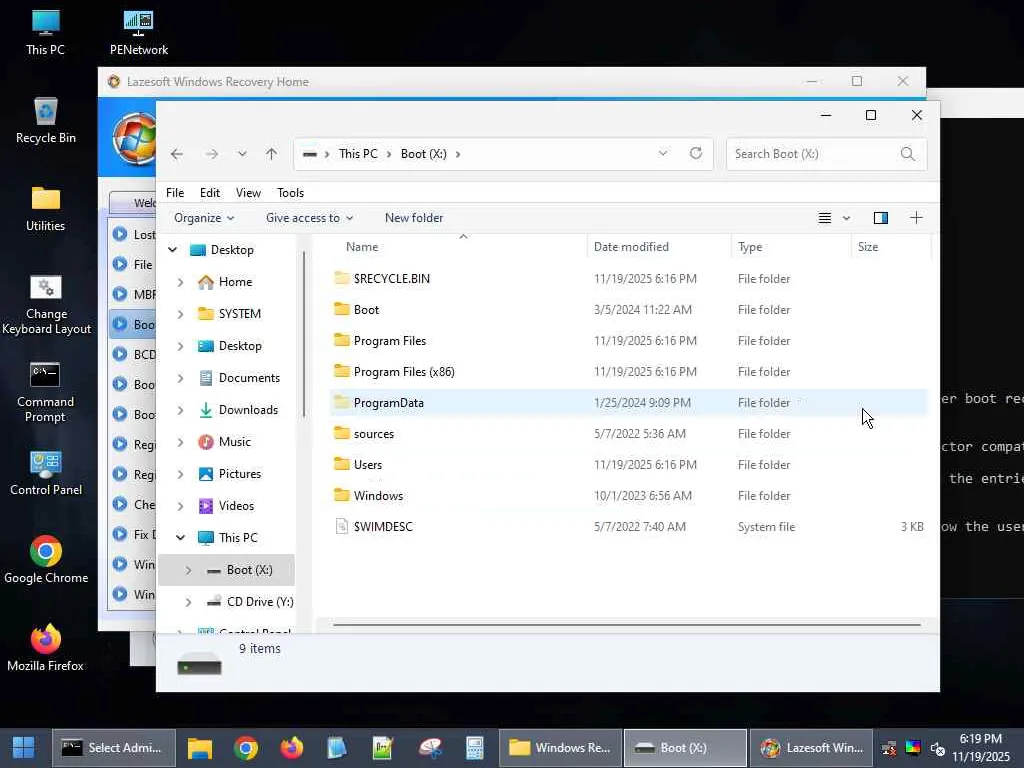Expand Downloads node in tree
This screenshot has width=1024, height=768.
tap(180, 410)
